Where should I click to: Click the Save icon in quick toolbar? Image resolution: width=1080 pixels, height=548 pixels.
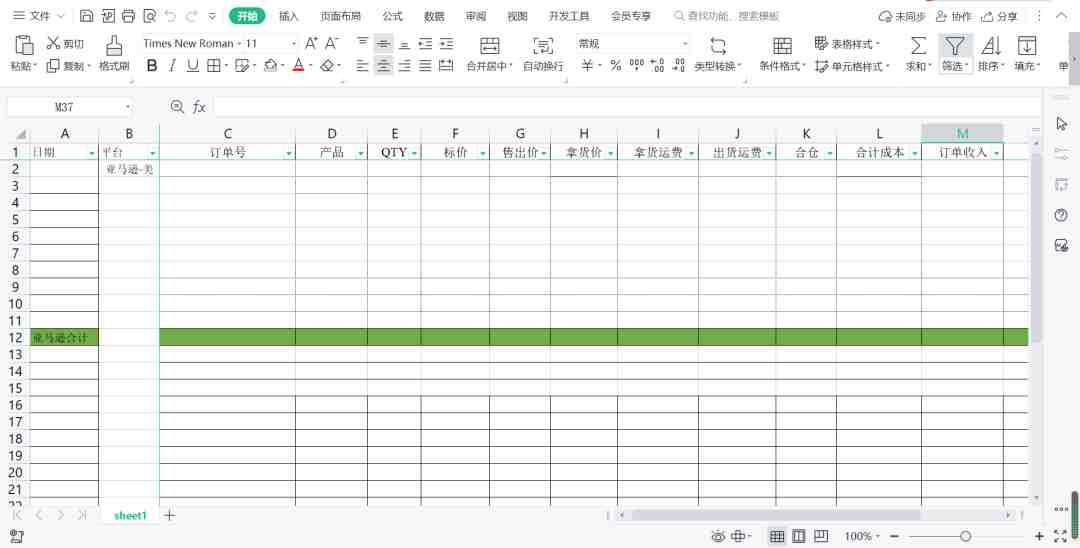pyautogui.click(x=86, y=16)
